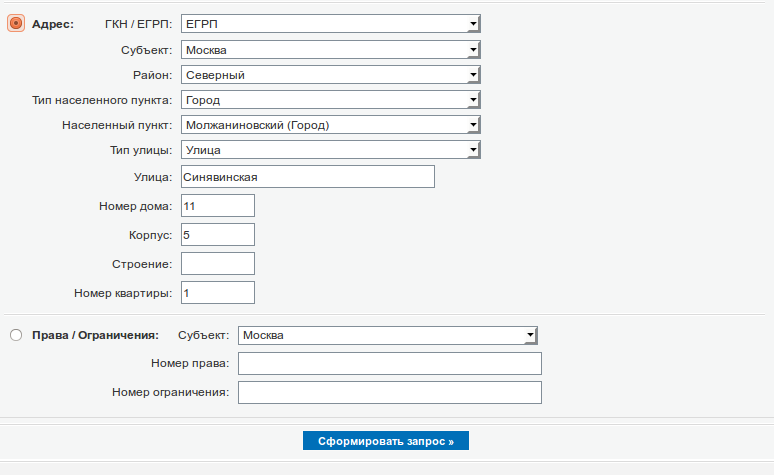Focus the Корпус input field
This screenshot has height=475, width=774.
[218, 234]
